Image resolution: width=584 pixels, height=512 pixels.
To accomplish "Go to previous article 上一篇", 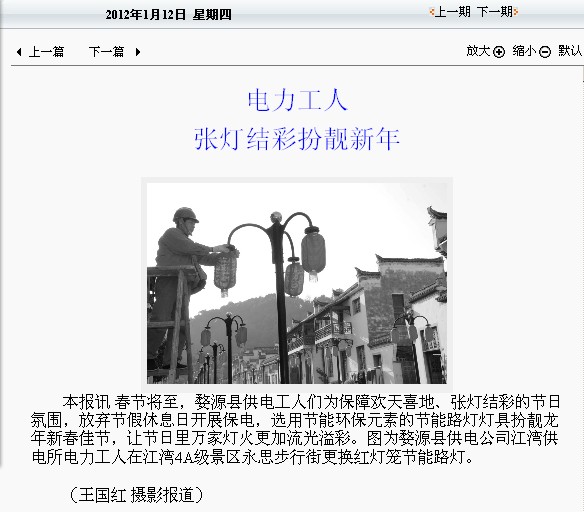I will click(47, 51).
